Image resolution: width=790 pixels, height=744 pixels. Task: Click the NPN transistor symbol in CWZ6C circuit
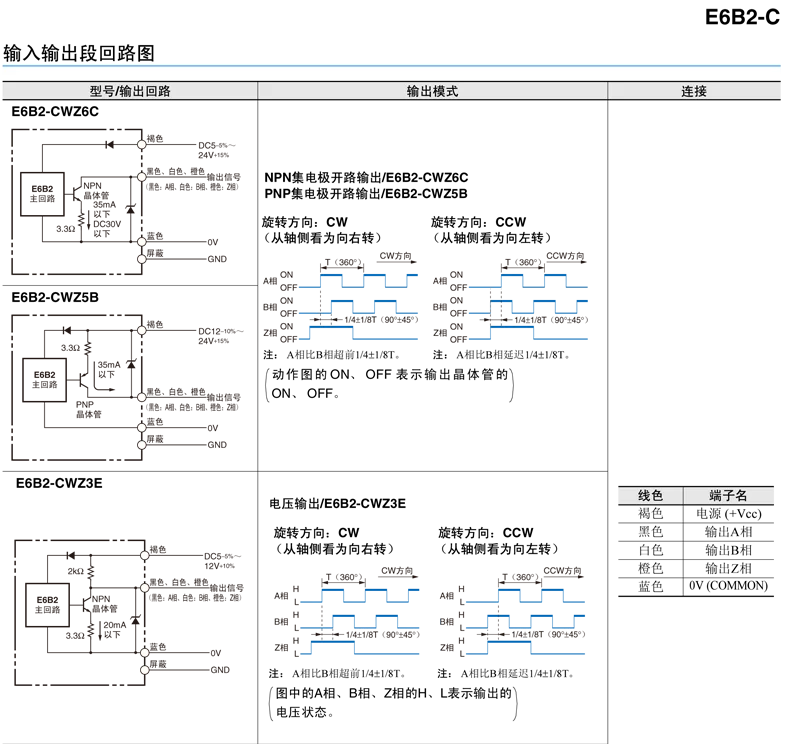(77, 194)
